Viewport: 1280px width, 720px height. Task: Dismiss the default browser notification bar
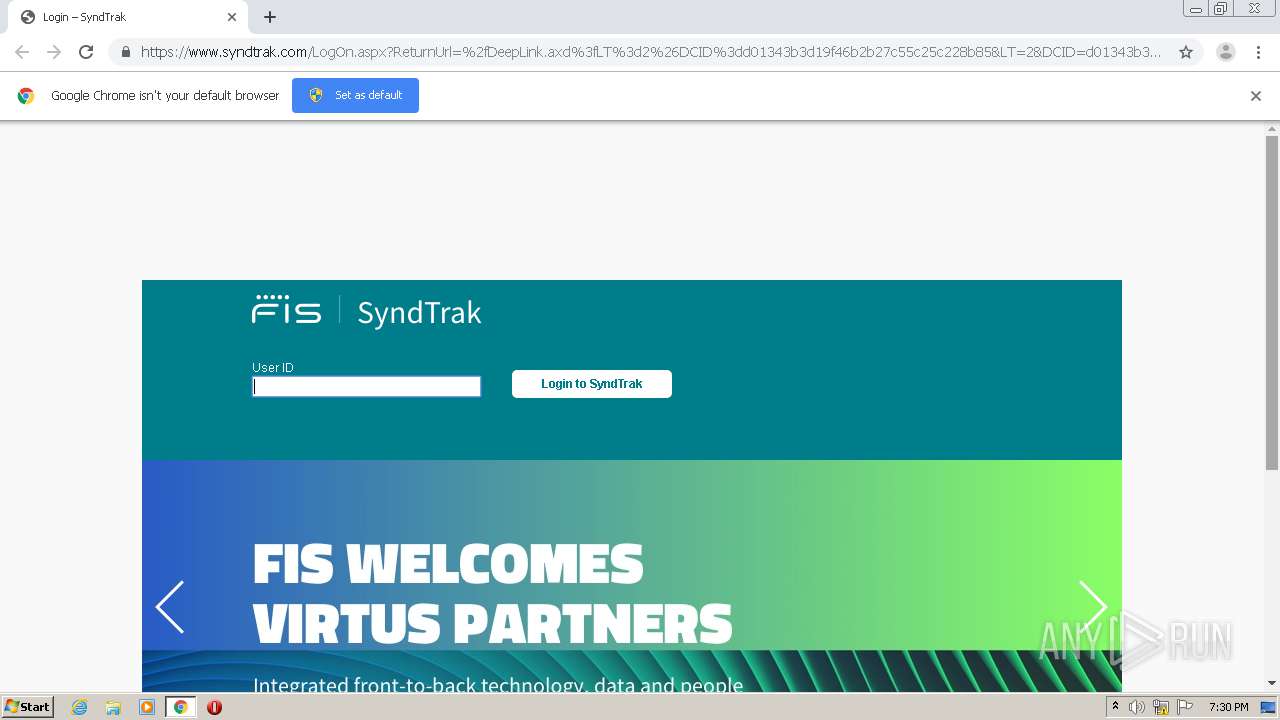tap(1256, 96)
